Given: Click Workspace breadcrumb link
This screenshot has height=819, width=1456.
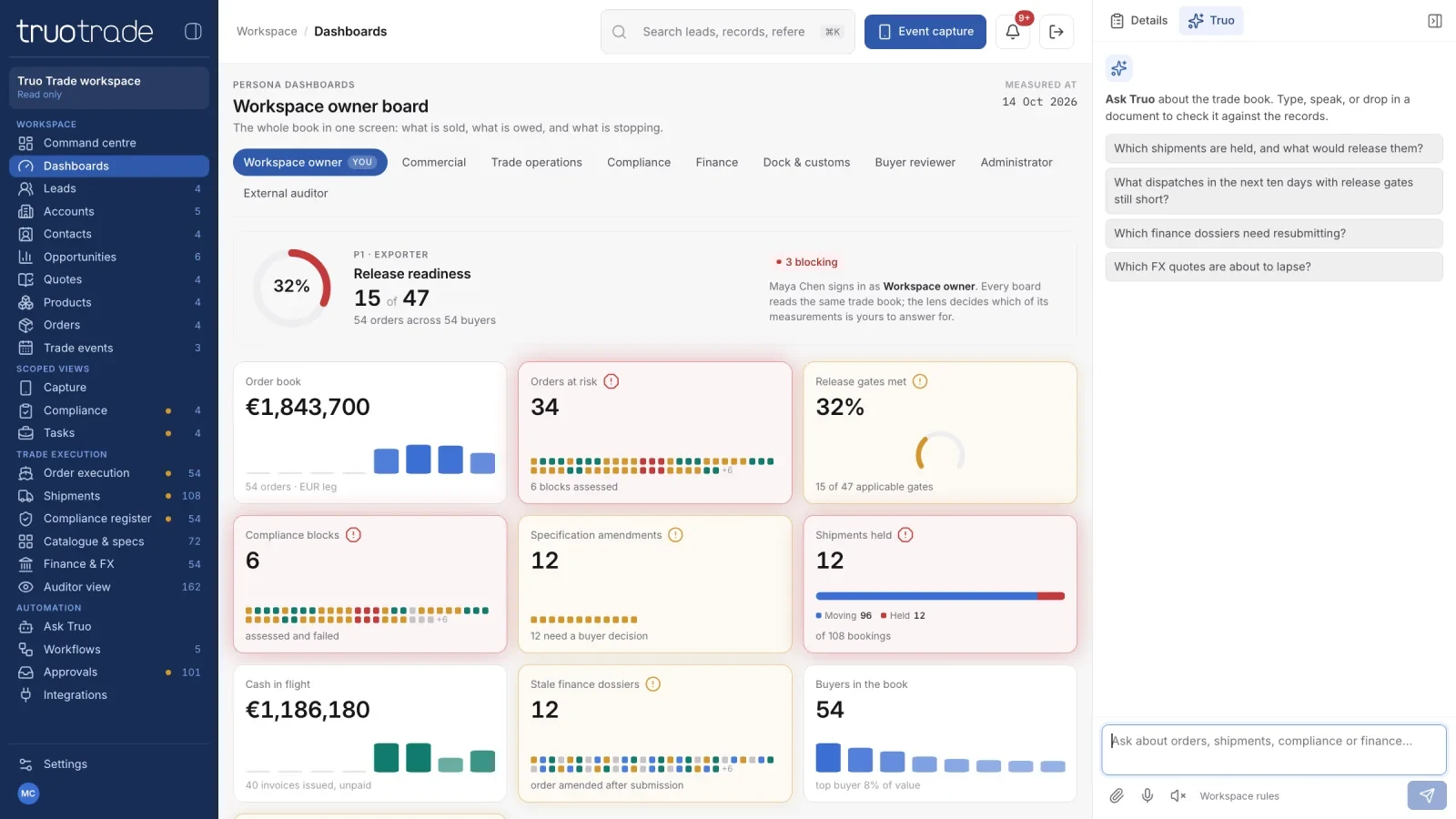Looking at the screenshot, I should [x=267, y=31].
